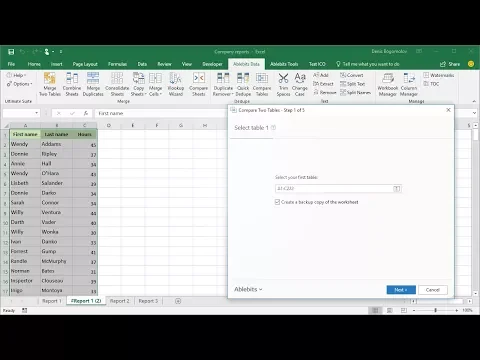Open Combine Sheets tool
Viewport: 480px width, 360px height.
(72, 84)
